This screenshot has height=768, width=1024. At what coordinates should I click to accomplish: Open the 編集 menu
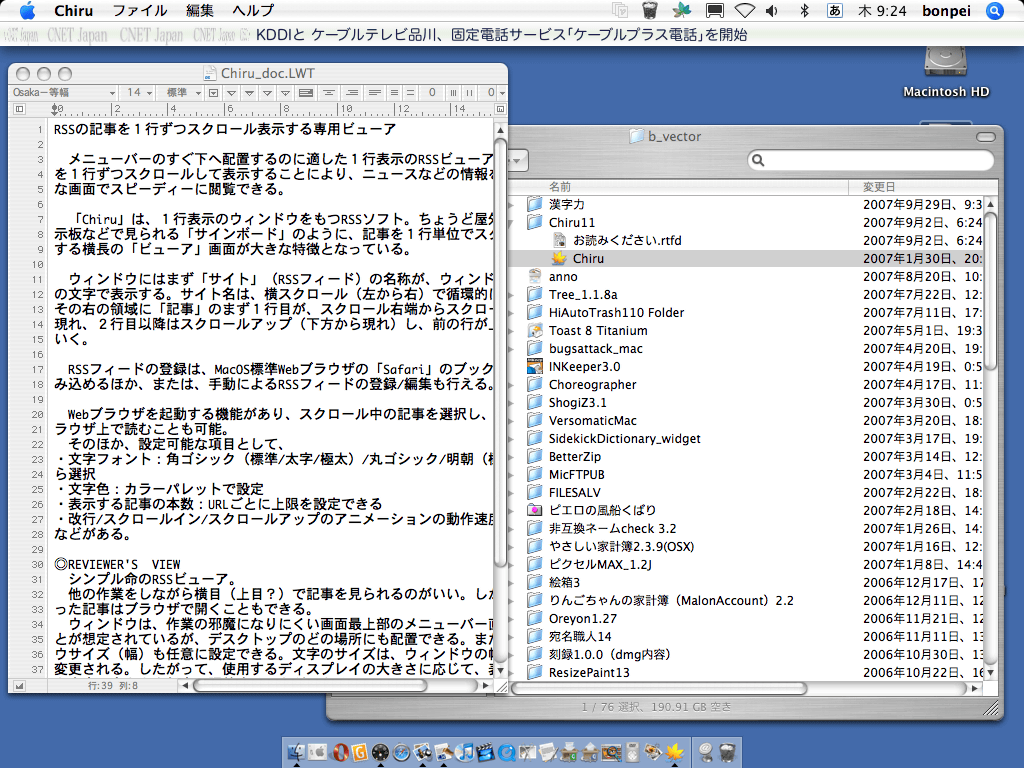point(200,11)
